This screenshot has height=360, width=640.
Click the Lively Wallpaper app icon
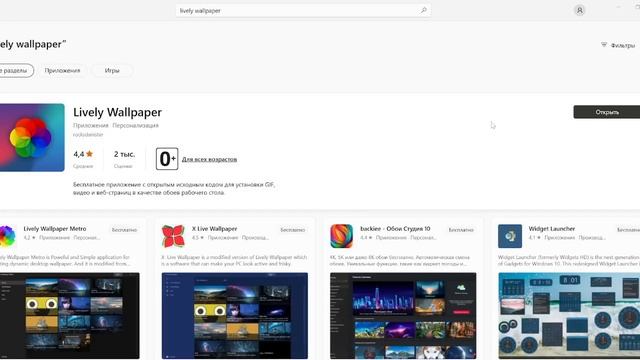[32, 138]
